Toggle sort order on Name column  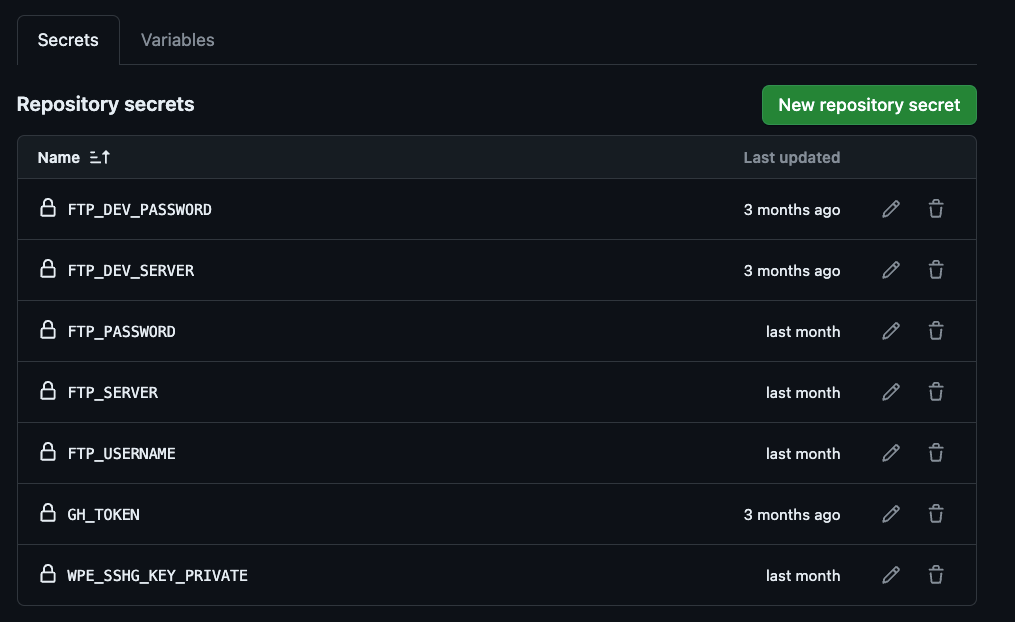pyautogui.click(x=99, y=157)
